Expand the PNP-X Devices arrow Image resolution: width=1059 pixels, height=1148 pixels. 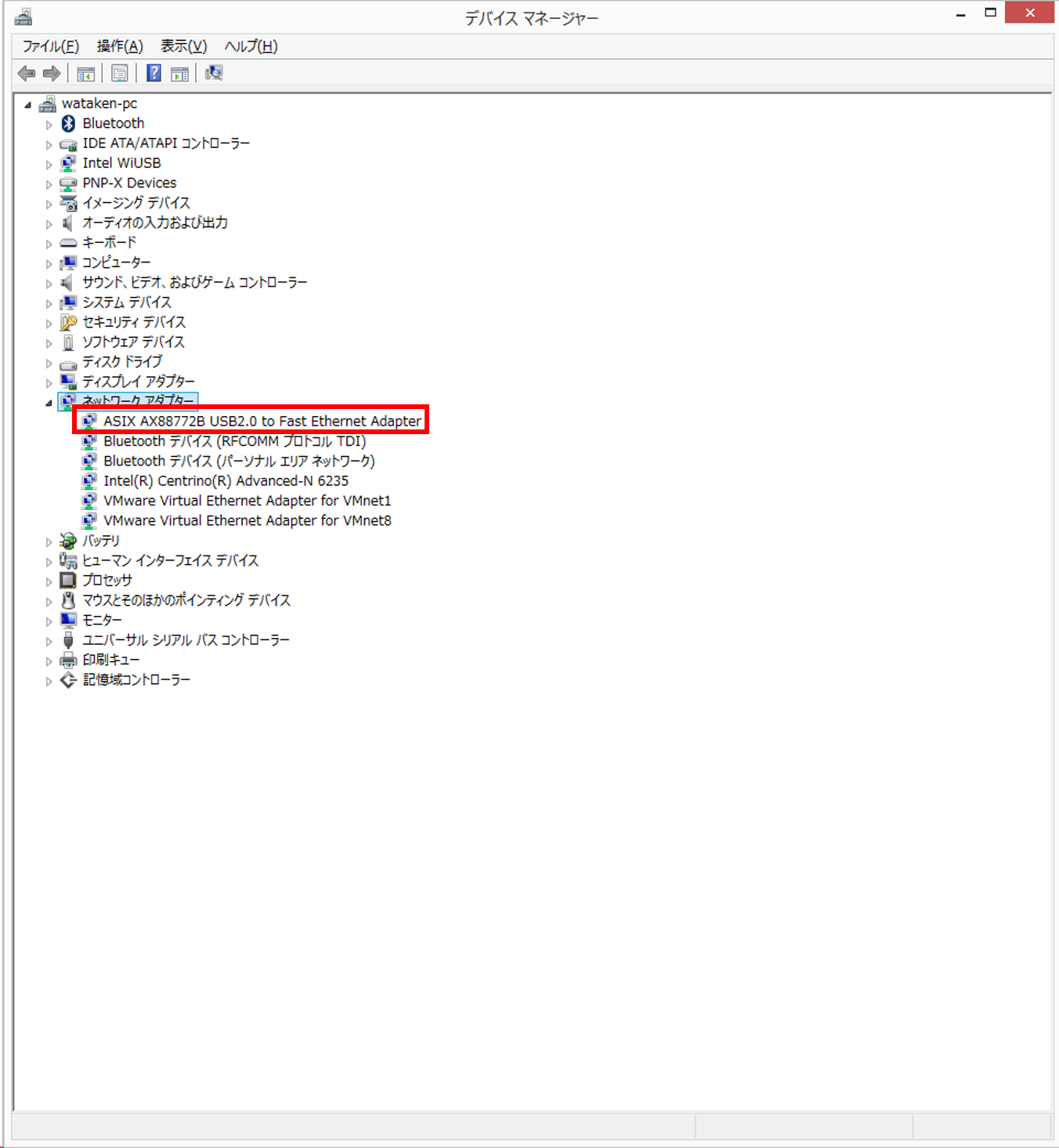(x=49, y=183)
